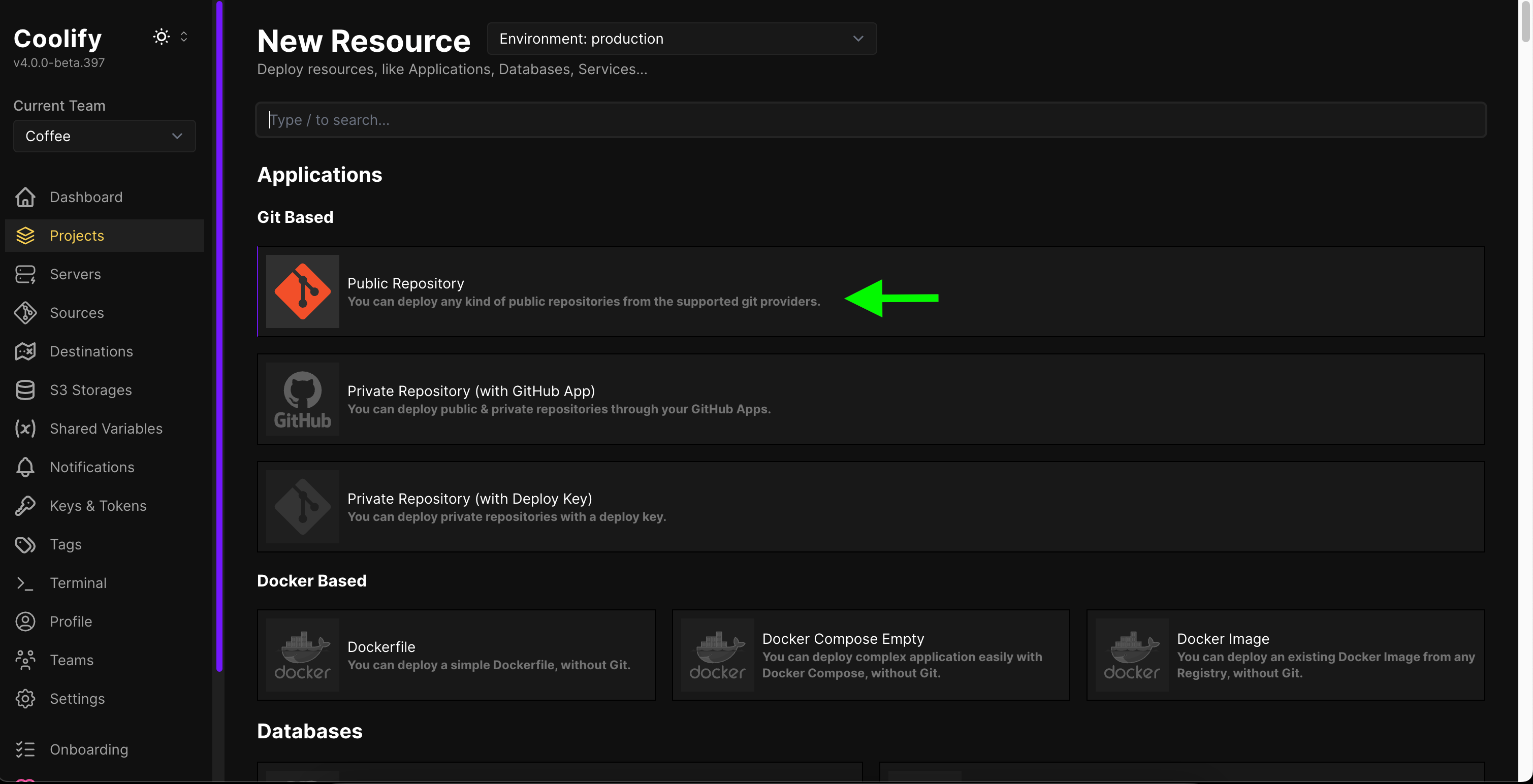
Task: Click the Docker whale icon beside Dockerfile
Action: pos(302,655)
